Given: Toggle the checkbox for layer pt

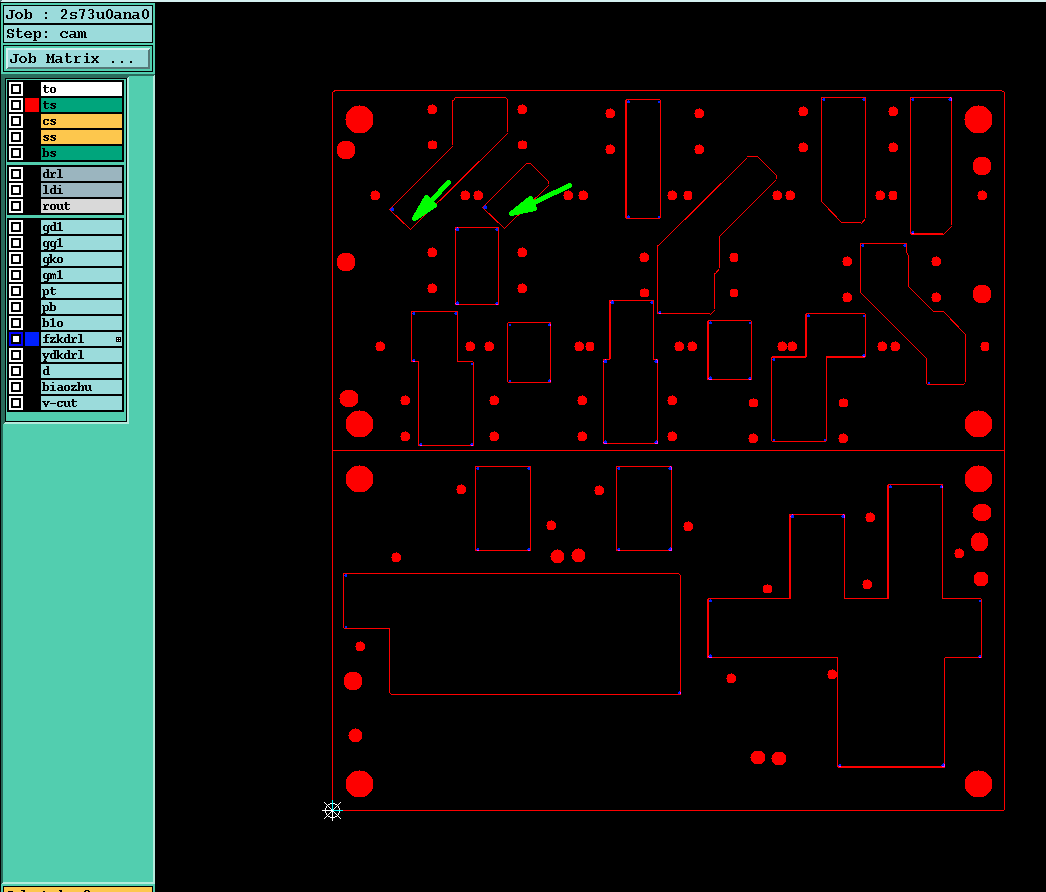Looking at the screenshot, I should [16, 291].
